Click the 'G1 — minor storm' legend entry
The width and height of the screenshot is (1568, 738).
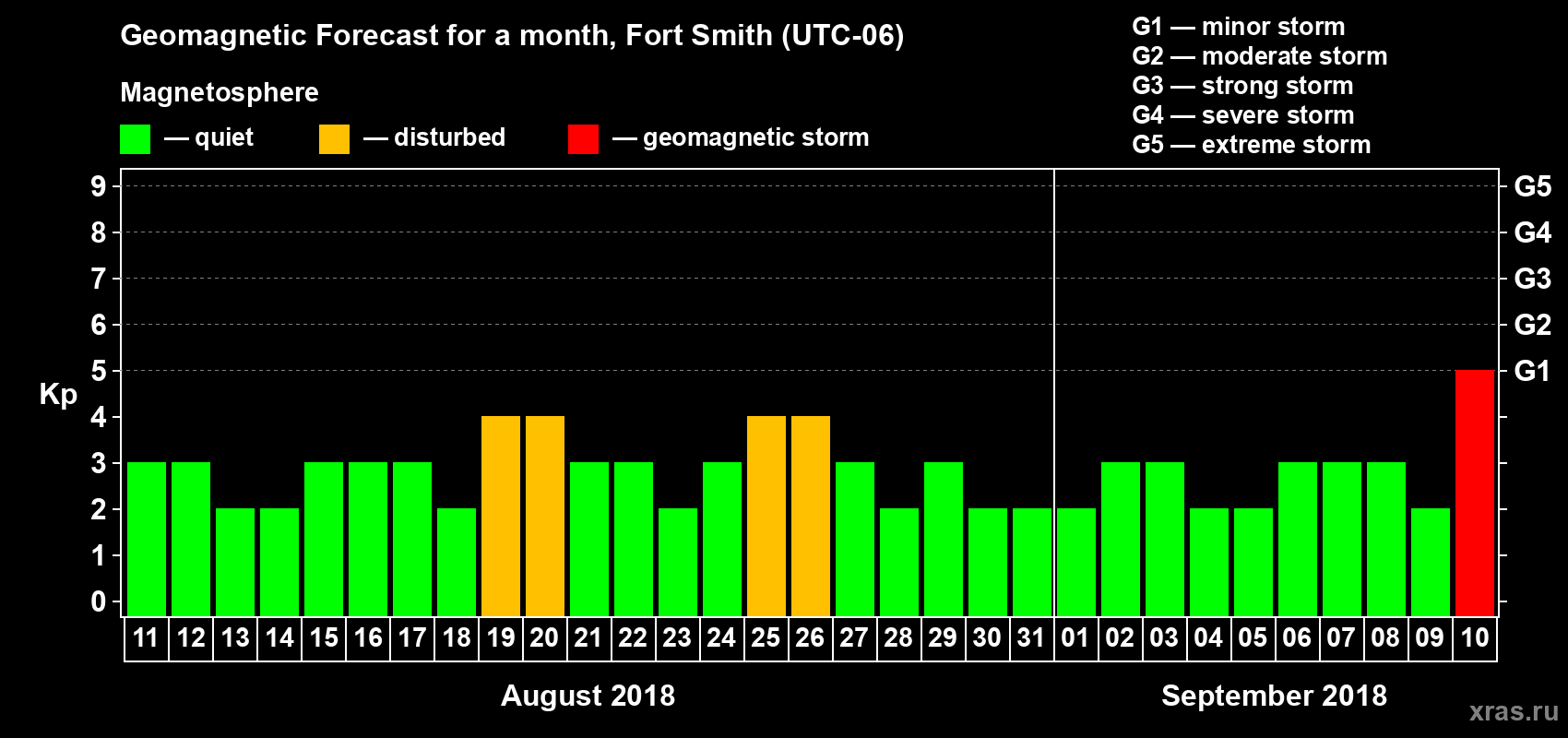click(x=1239, y=27)
